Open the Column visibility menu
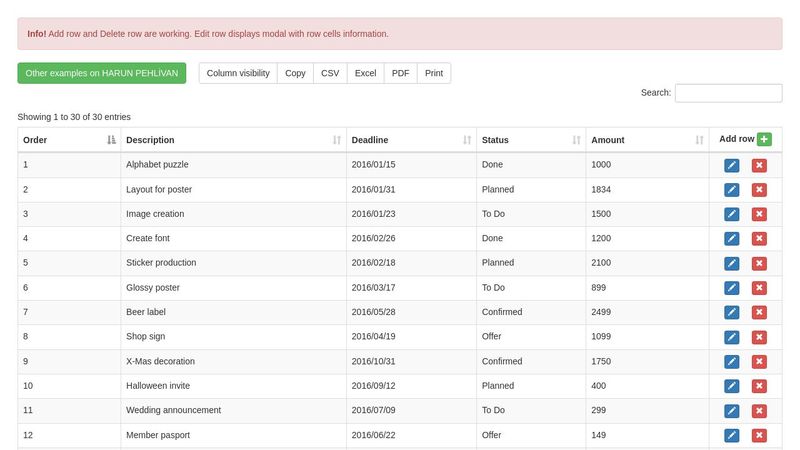The image size is (800, 450). tap(238, 73)
